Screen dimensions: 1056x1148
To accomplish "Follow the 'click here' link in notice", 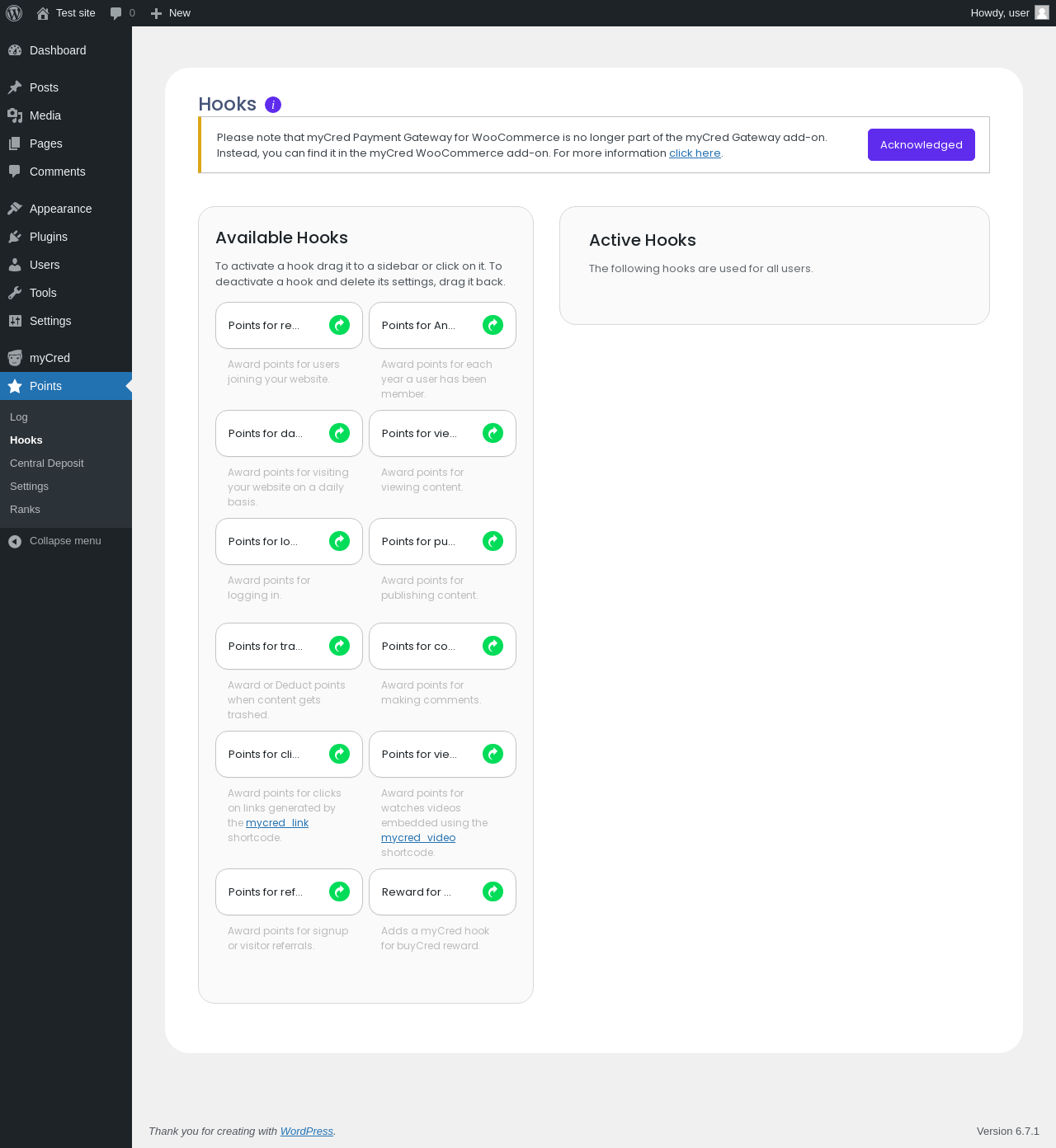I will [695, 153].
